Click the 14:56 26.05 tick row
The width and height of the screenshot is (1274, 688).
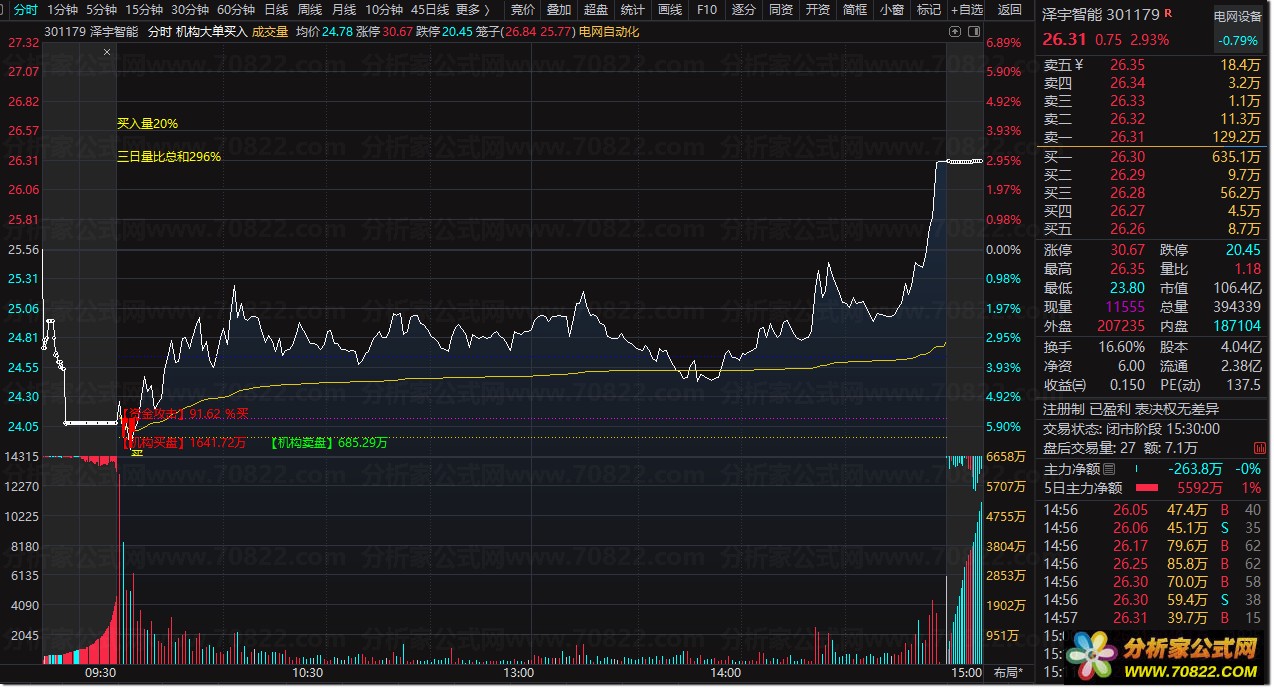pos(1152,510)
